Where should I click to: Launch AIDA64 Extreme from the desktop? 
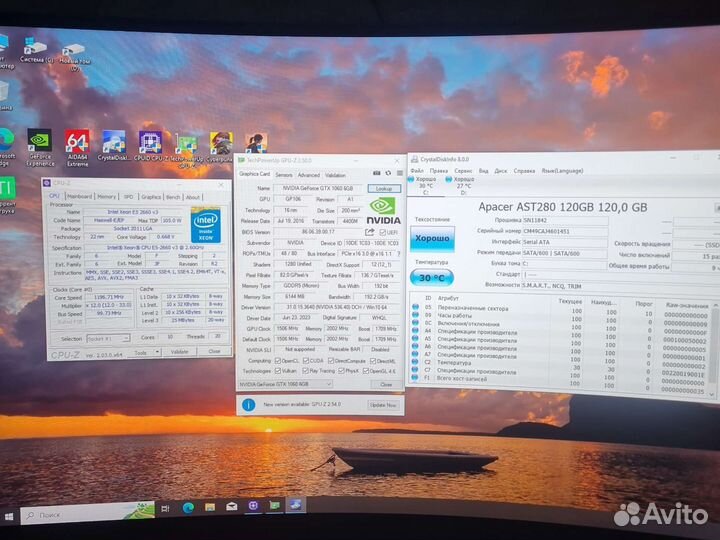77,147
